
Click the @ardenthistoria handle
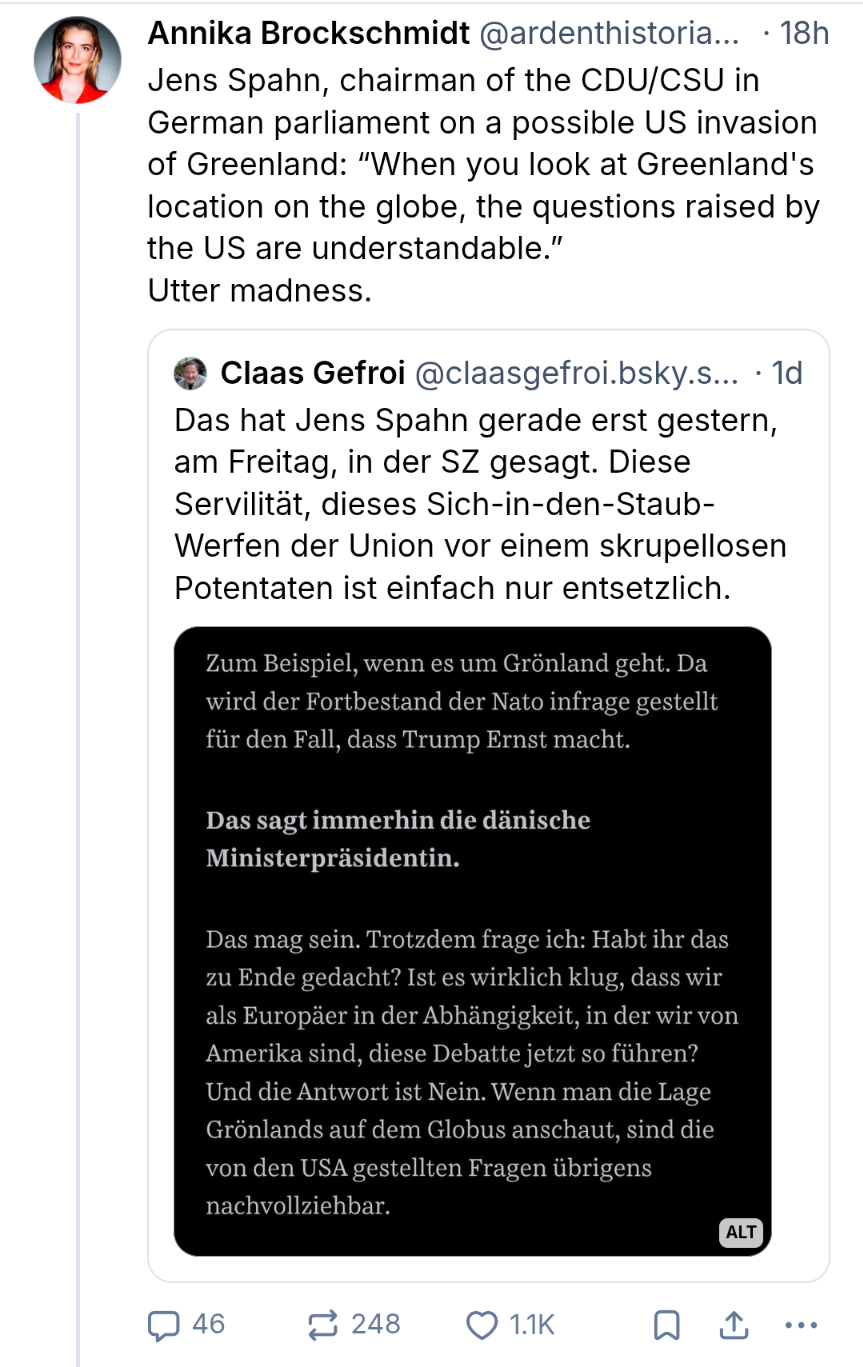click(610, 33)
